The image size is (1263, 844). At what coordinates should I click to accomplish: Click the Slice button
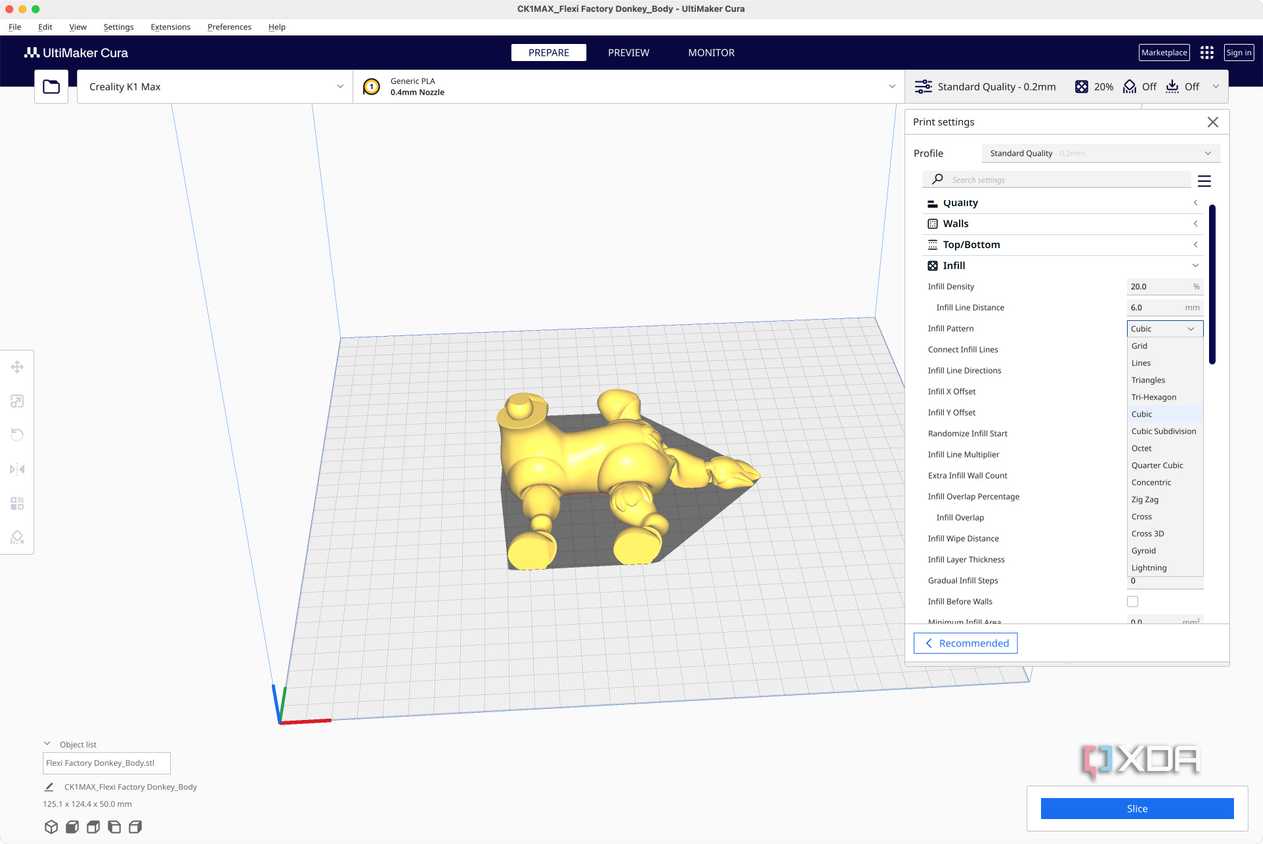coord(1137,809)
